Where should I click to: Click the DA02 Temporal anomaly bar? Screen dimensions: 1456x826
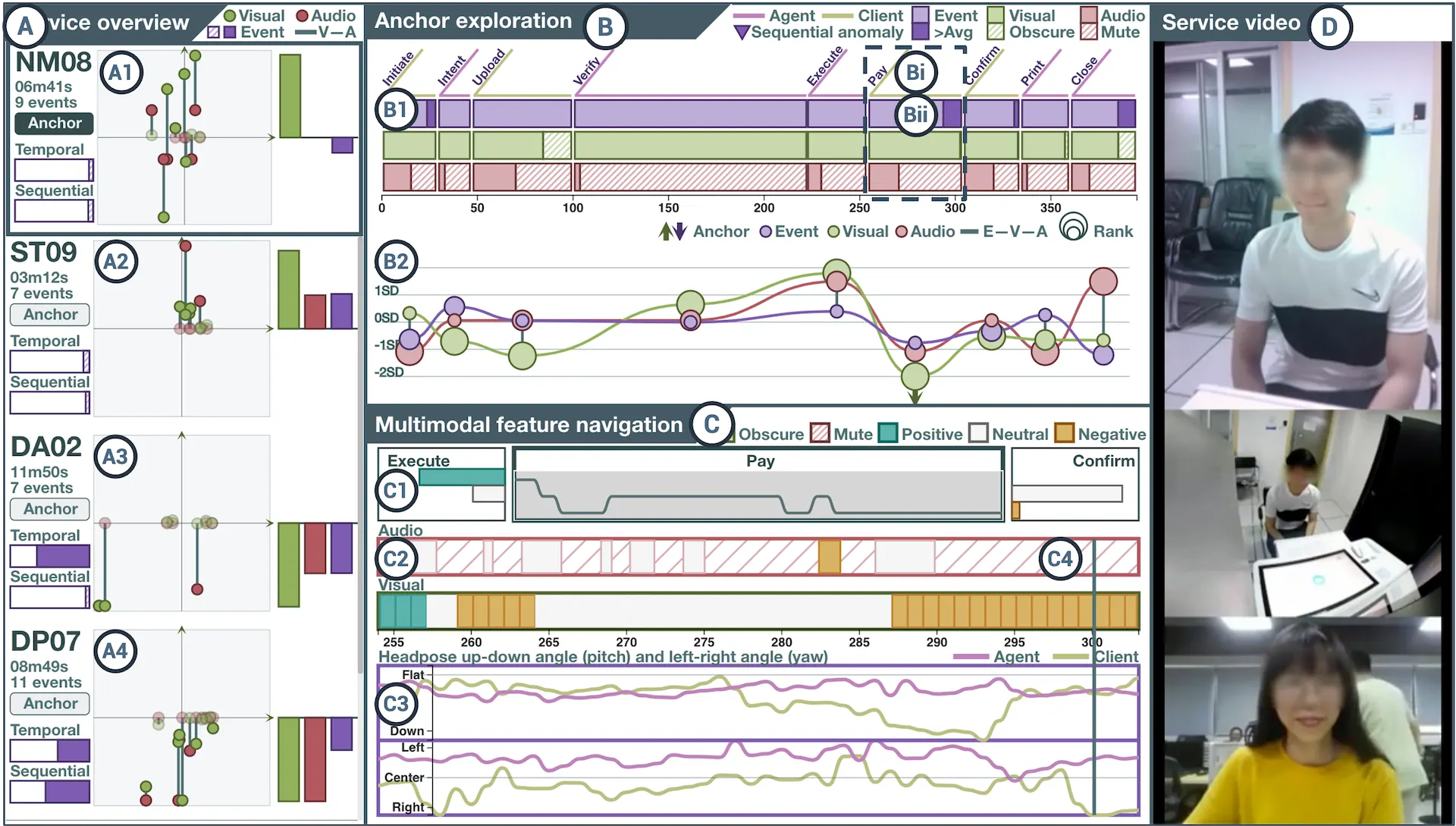pos(50,556)
